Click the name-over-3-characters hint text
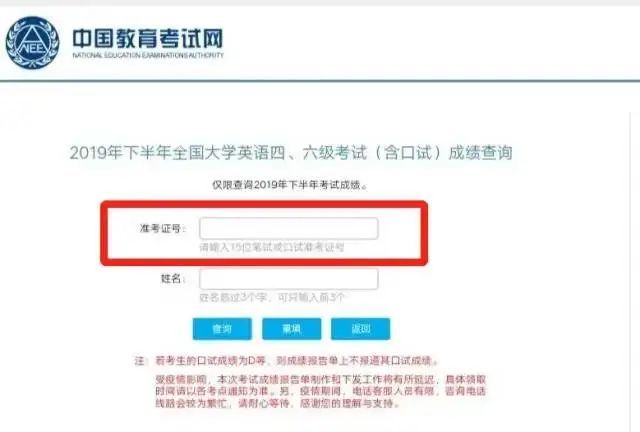 click(x=272, y=297)
